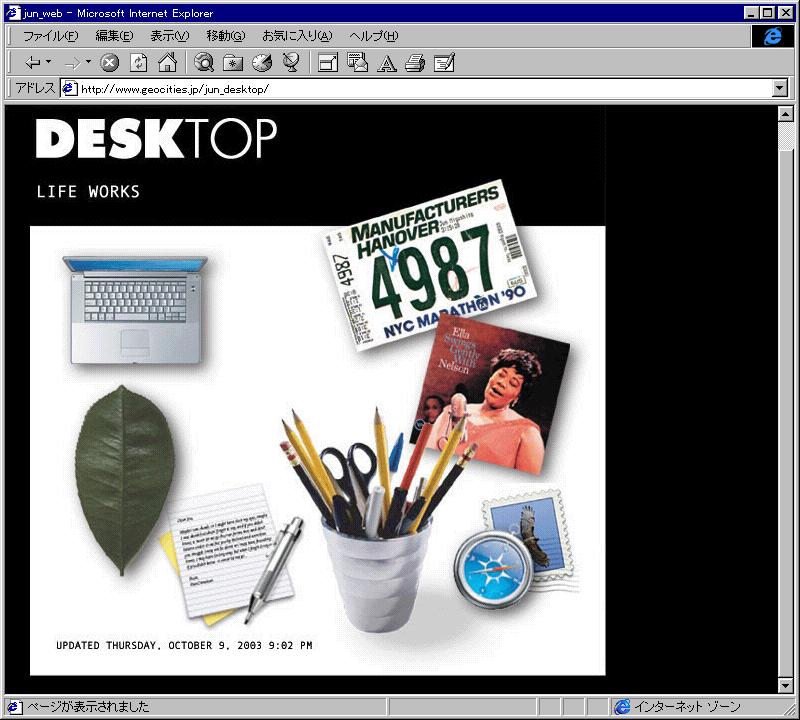Open the Forward button history dropdown
Screen dimensions: 800x720
coord(88,62)
